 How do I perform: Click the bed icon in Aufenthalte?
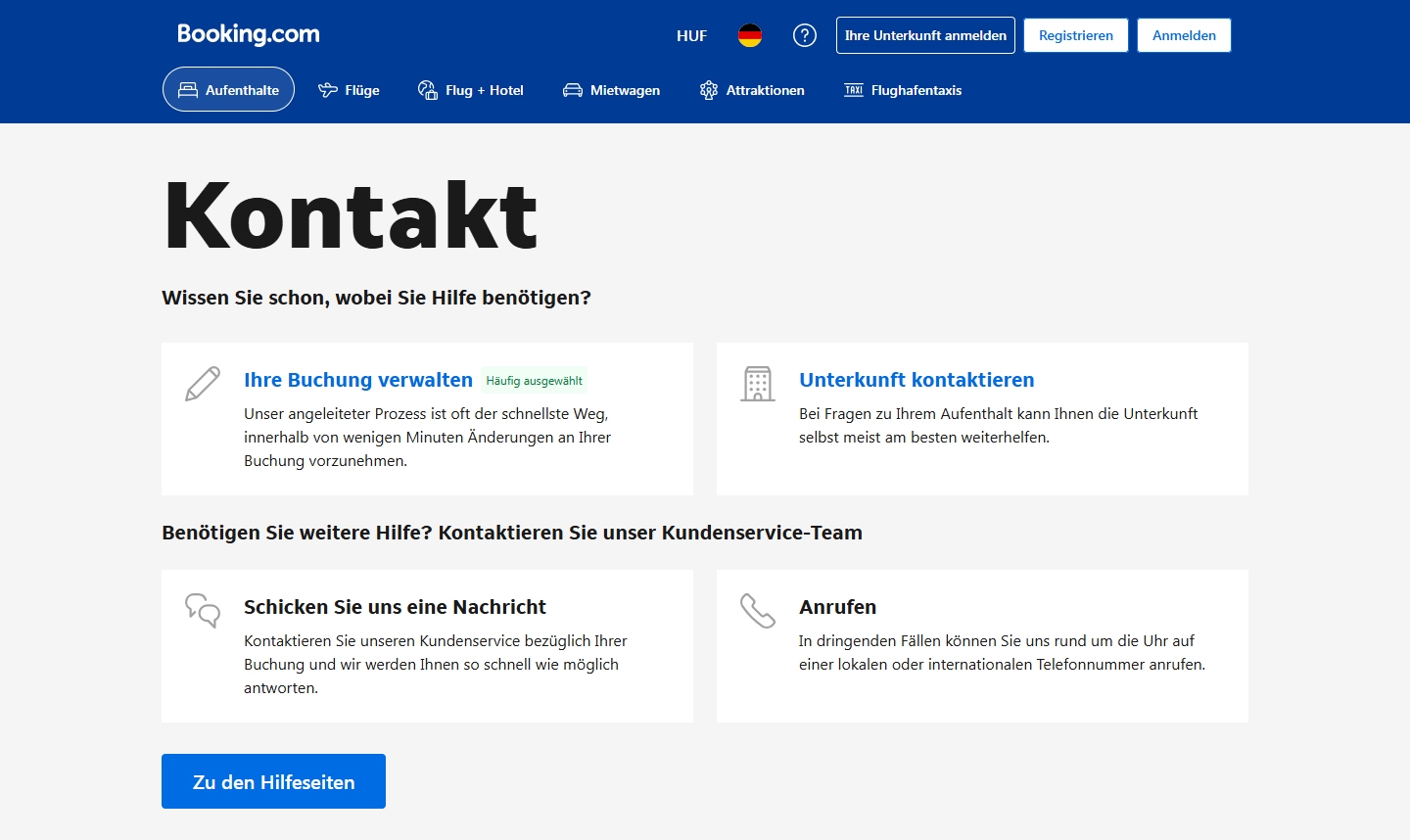(x=188, y=90)
